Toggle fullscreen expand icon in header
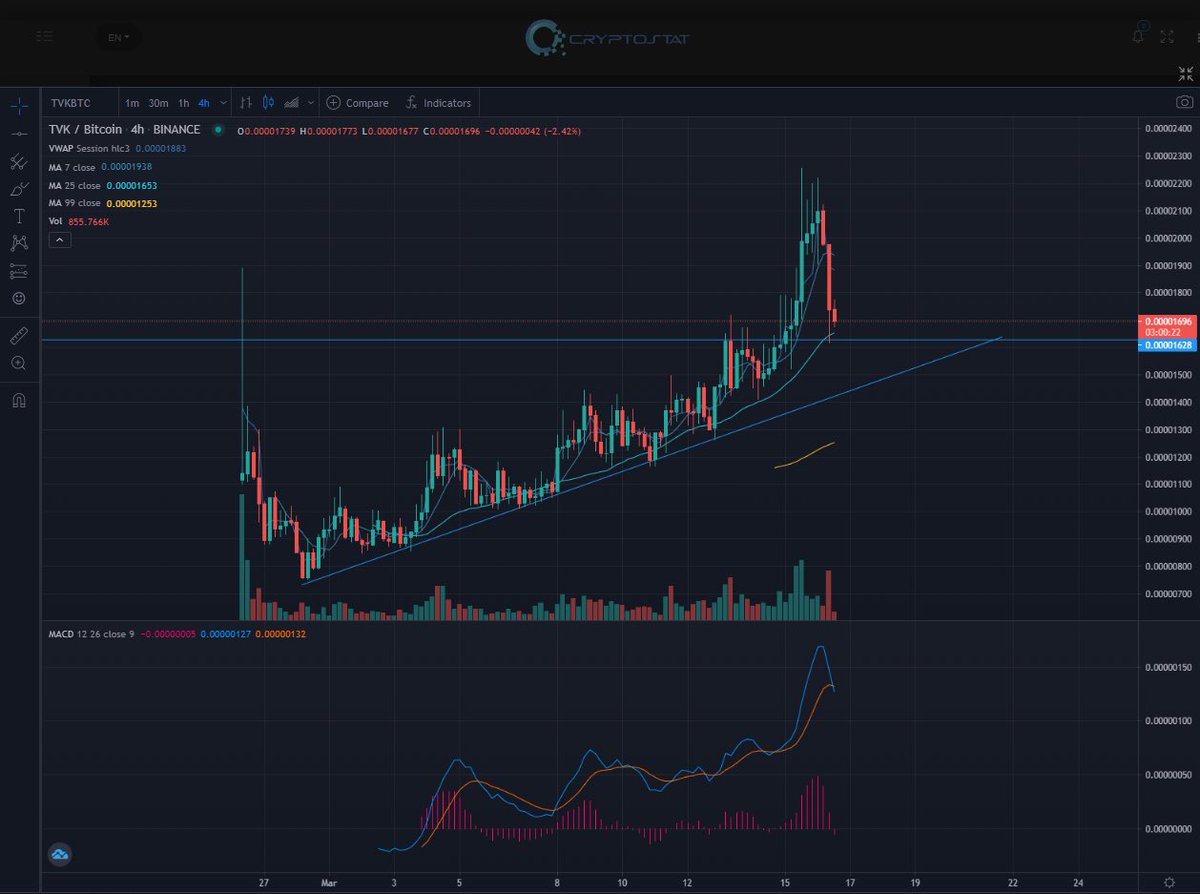This screenshot has height=894, width=1200. click(x=1166, y=36)
